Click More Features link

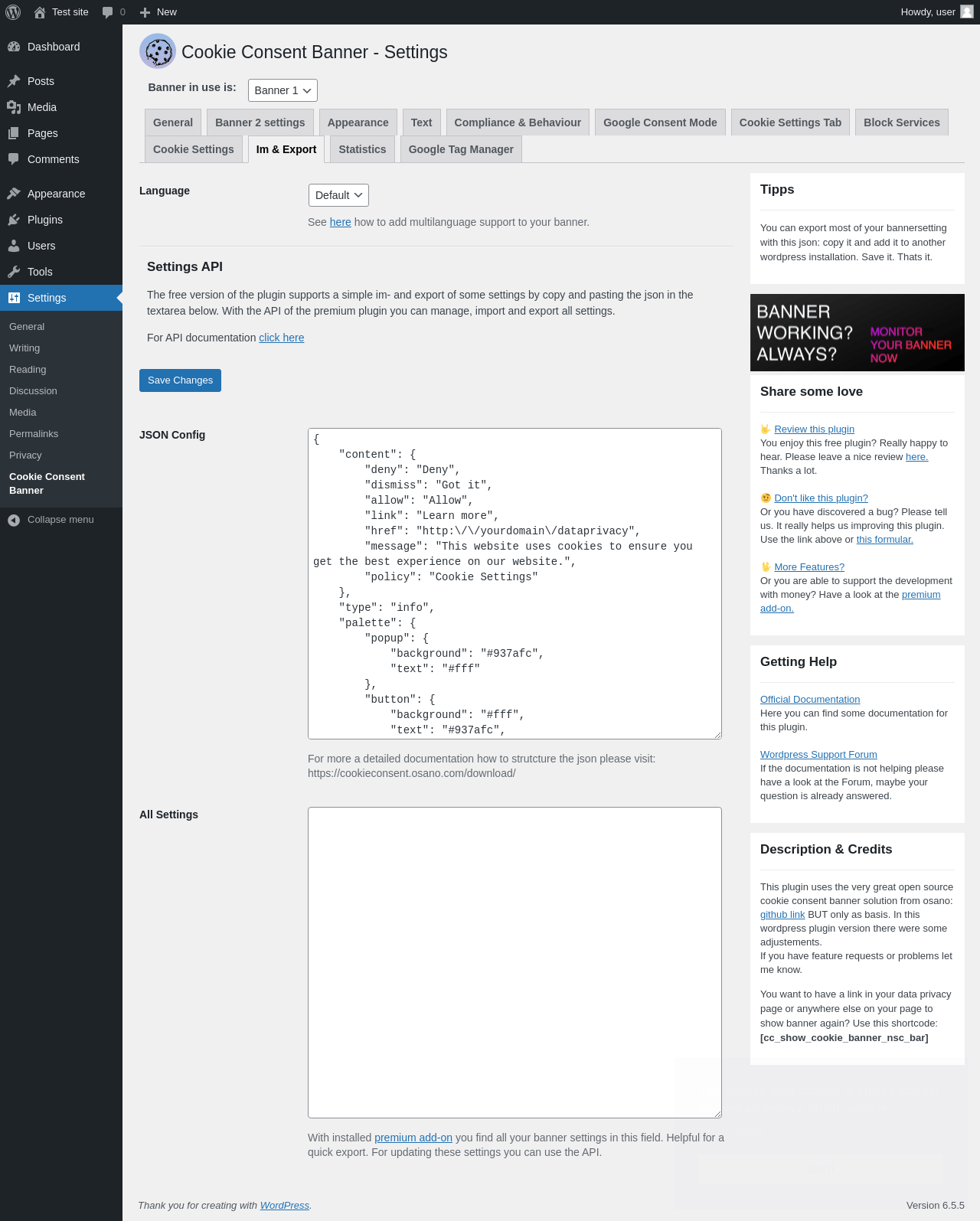click(809, 567)
